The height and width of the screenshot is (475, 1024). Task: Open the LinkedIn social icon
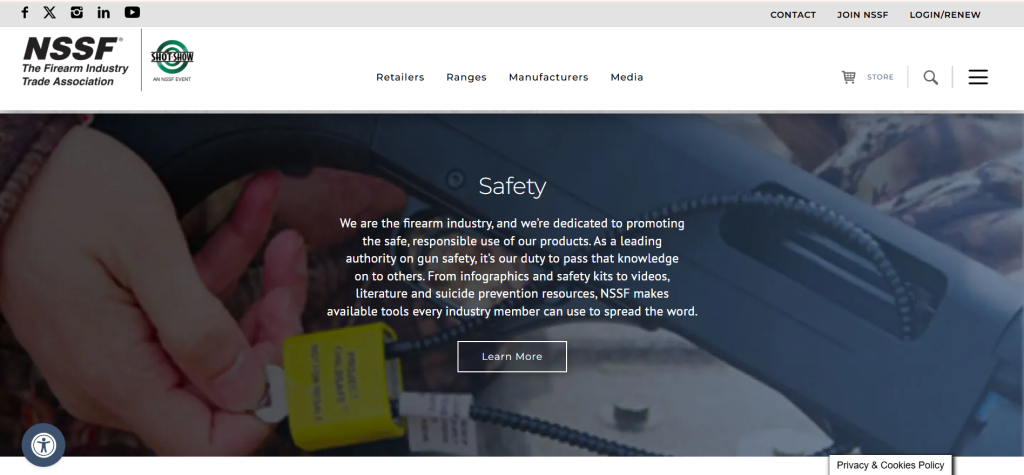point(104,12)
